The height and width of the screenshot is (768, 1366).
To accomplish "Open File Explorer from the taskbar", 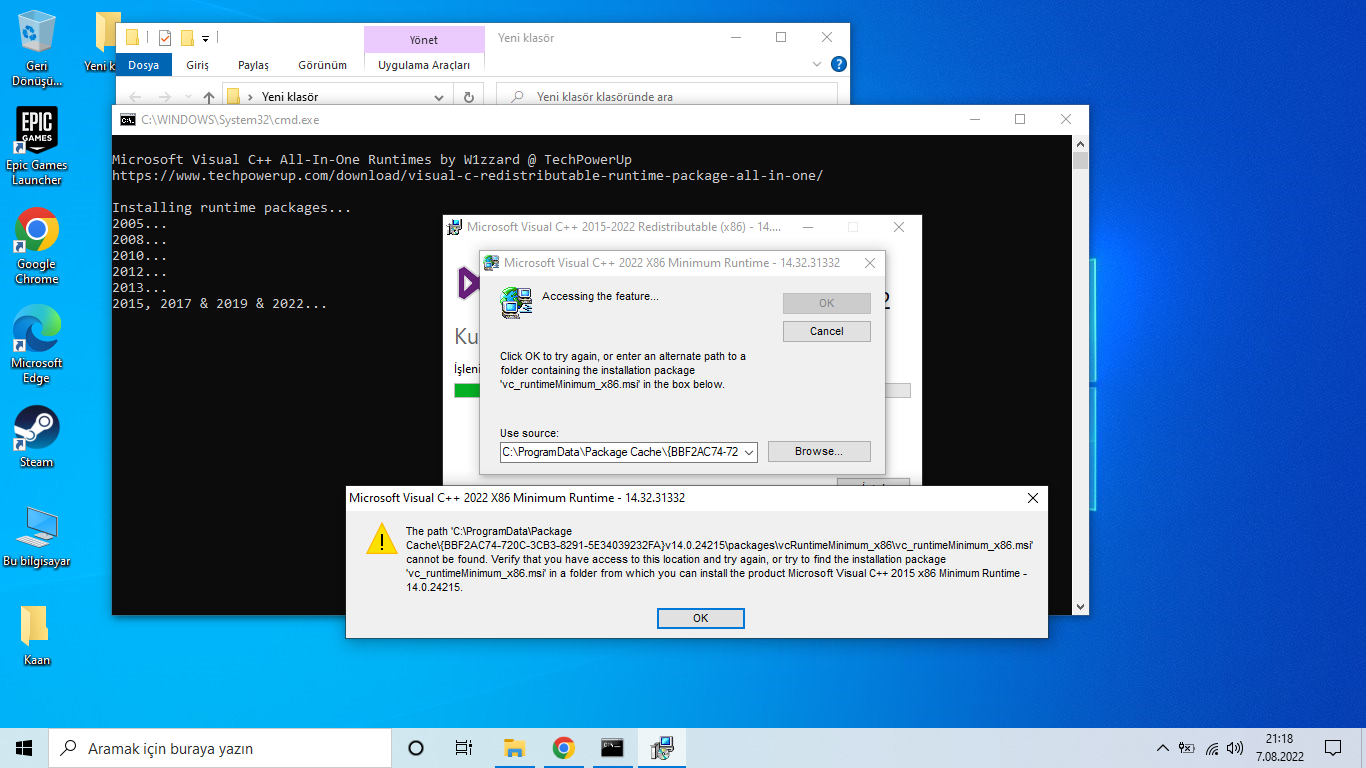I will 514,748.
